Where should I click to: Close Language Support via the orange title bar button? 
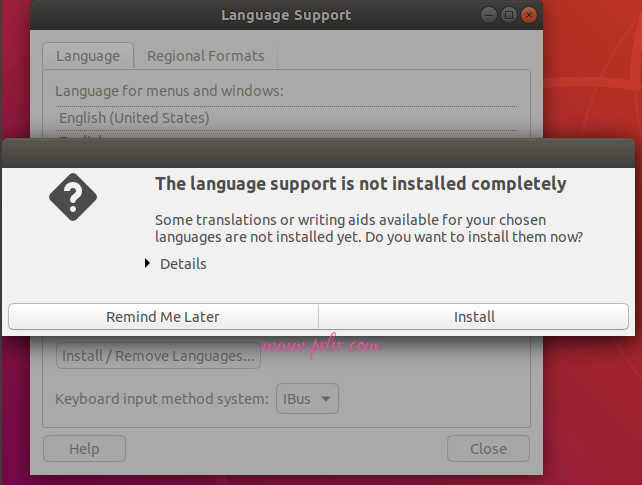[x=529, y=16]
